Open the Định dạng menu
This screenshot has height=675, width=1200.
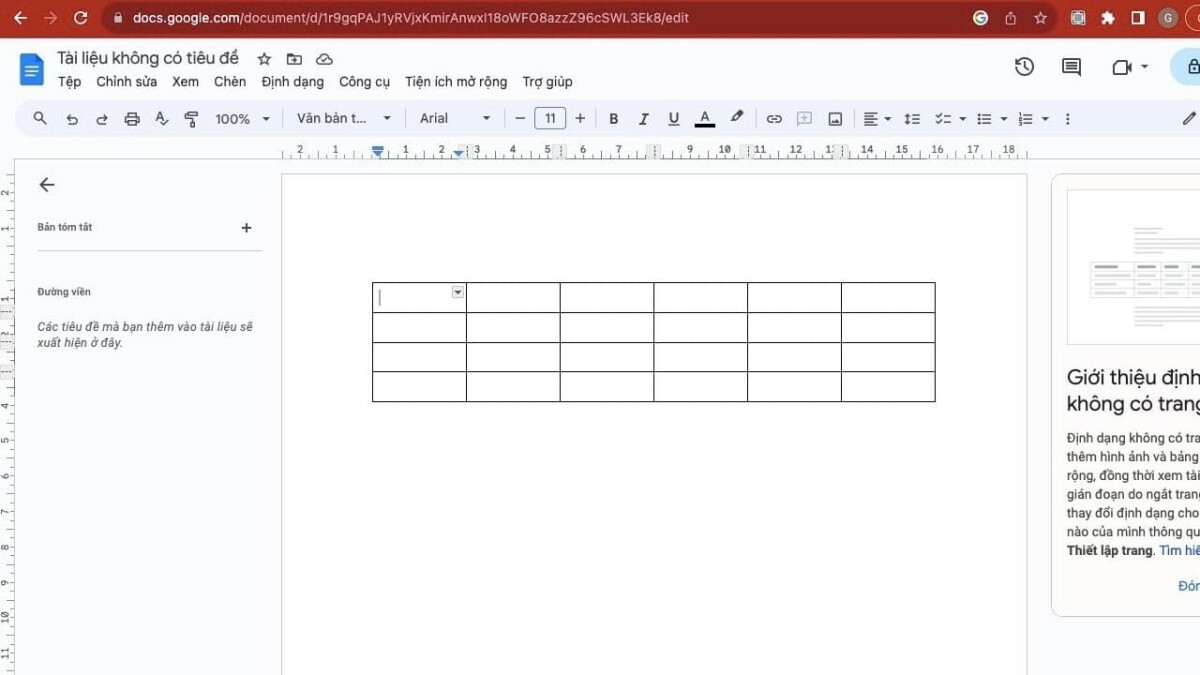point(292,82)
